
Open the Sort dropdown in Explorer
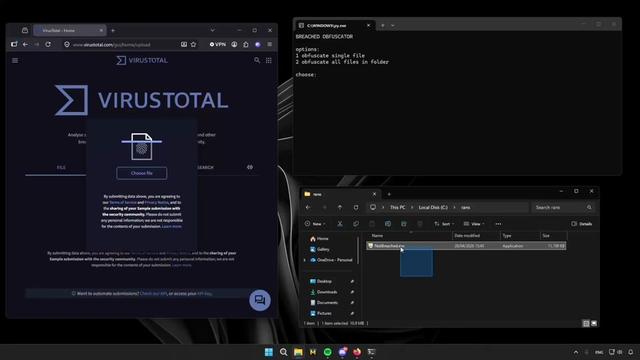coord(444,224)
